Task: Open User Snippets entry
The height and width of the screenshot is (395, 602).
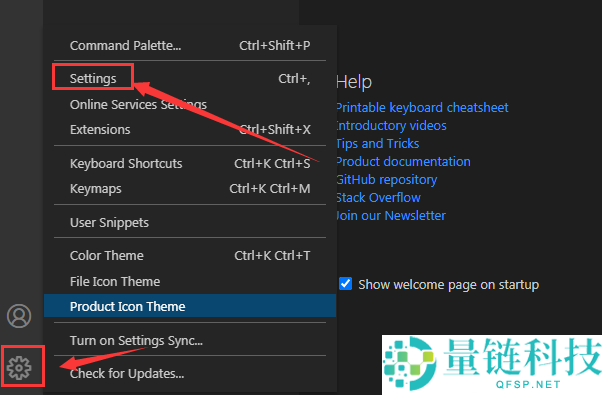Action: (190, 223)
